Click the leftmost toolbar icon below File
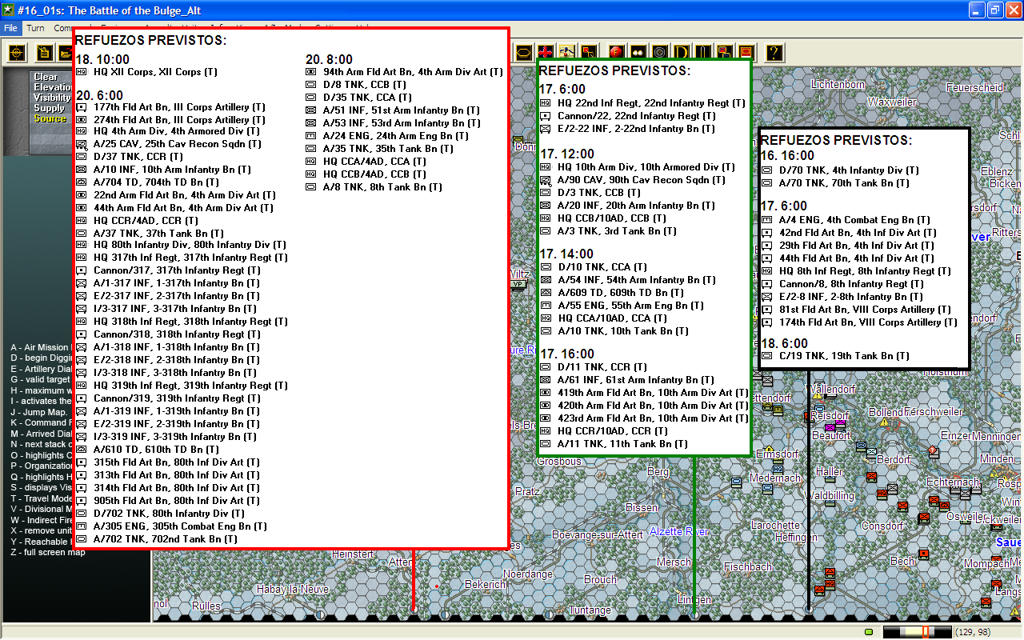The width and height of the screenshot is (1024, 640). coord(17,51)
